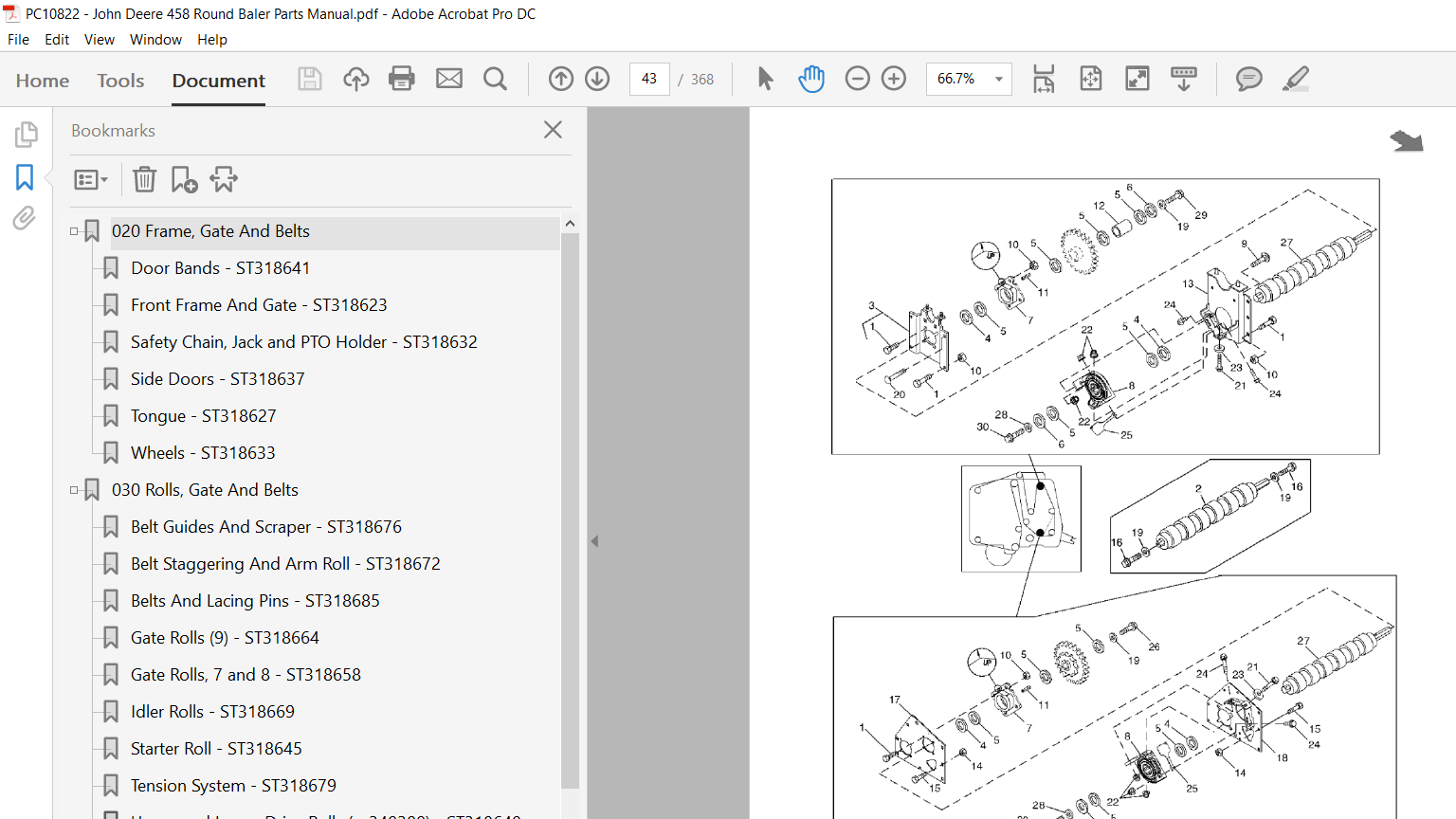The width and height of the screenshot is (1456, 819).
Task: Enter full screen mode icon
Action: 1137,79
